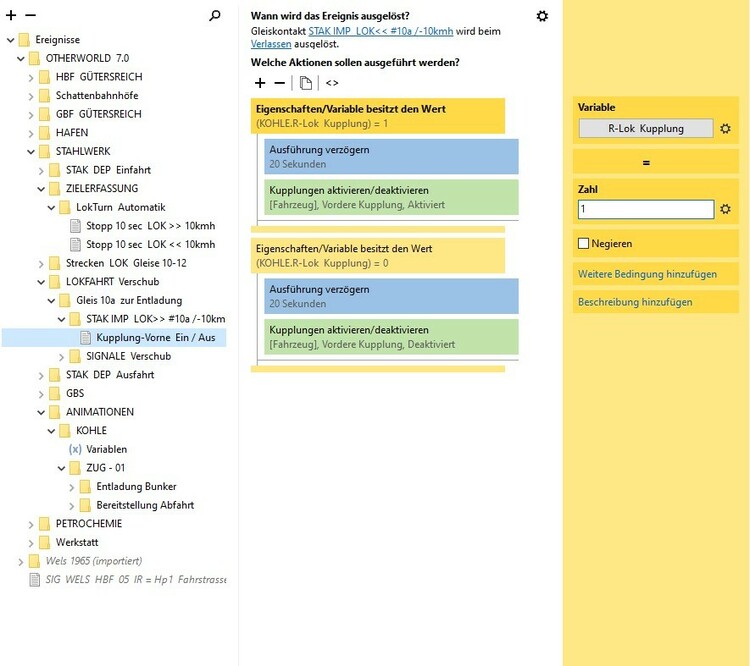
Task: Click the code view angle brackets icon
Action: 332,83
